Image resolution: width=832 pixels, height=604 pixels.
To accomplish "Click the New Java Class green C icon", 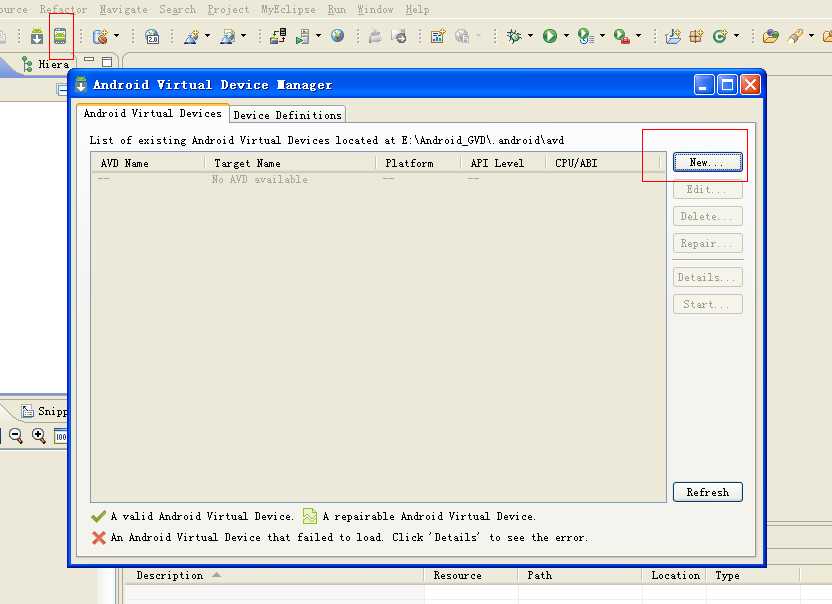I will click(x=720, y=36).
